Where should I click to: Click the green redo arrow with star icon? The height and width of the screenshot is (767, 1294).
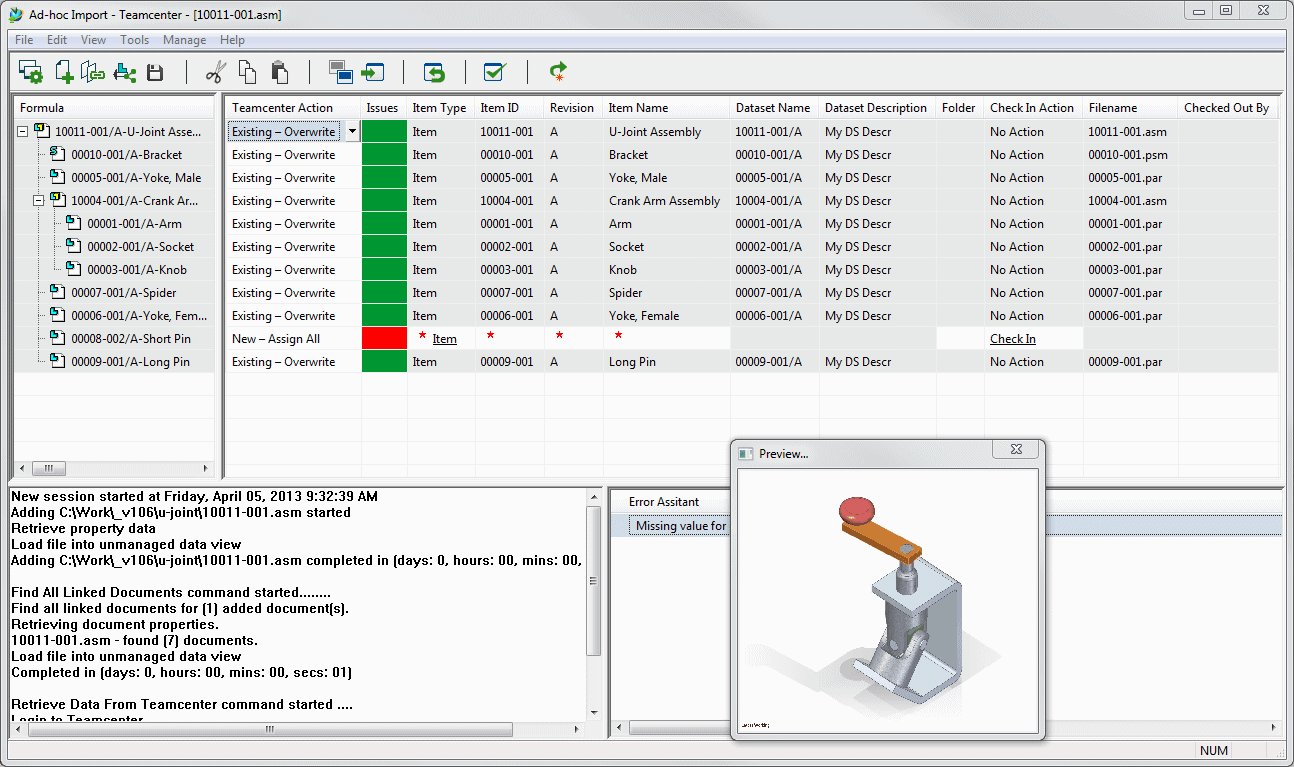coord(558,72)
